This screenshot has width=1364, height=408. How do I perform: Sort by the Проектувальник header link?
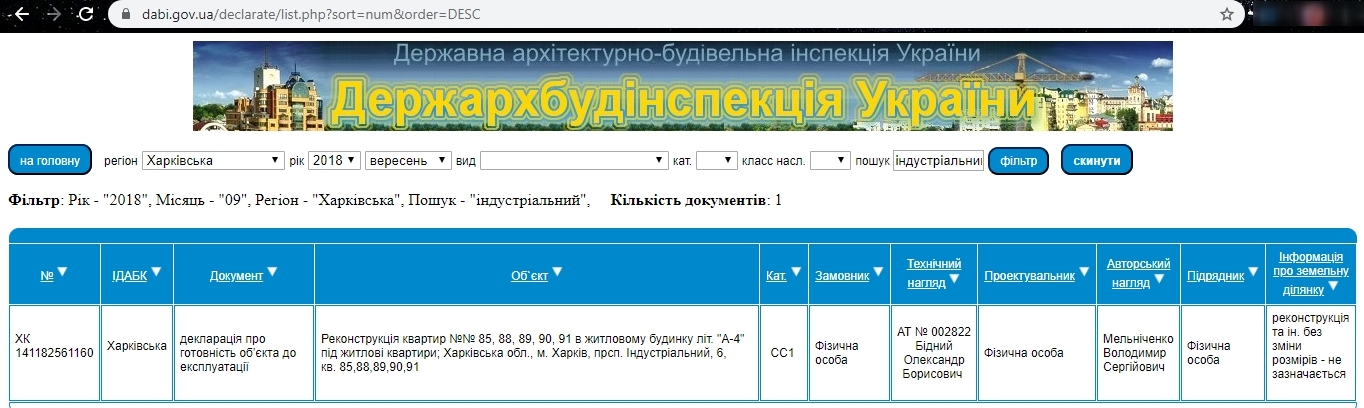click(1028, 275)
